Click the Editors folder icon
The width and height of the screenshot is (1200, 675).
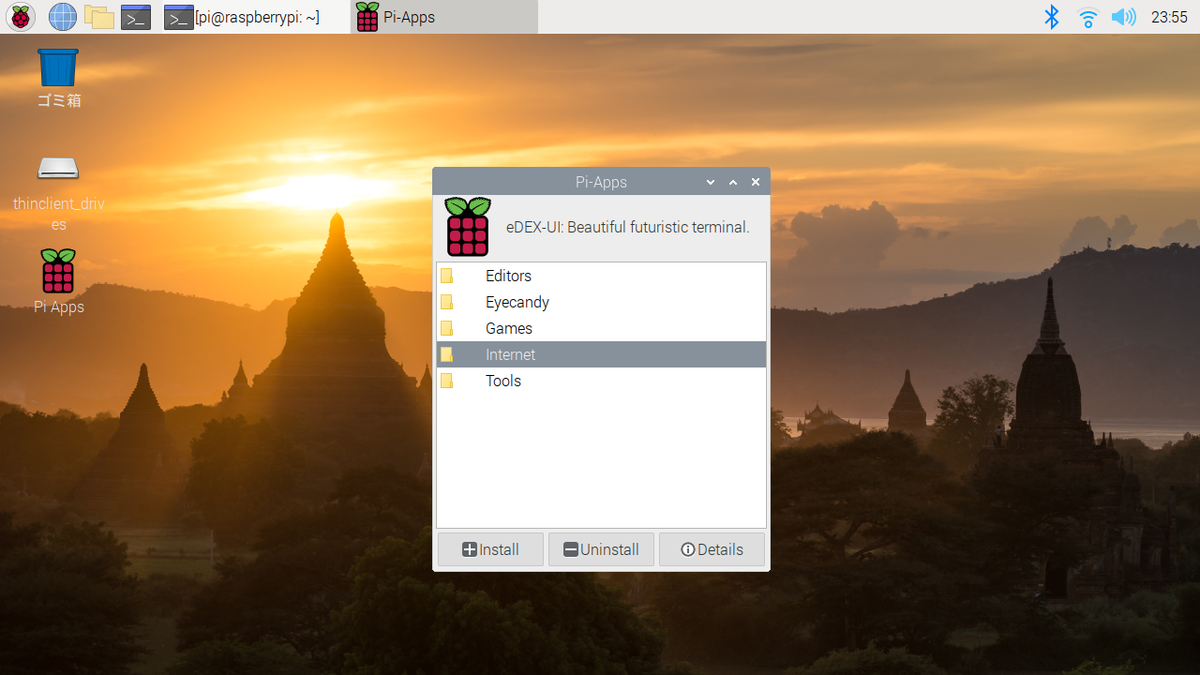pyautogui.click(x=447, y=276)
